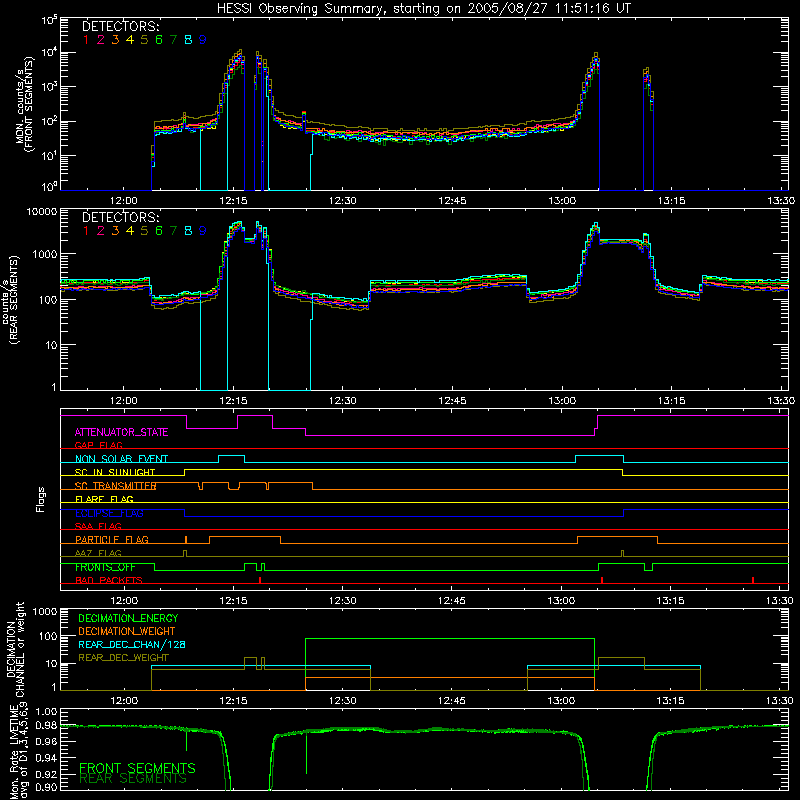Image resolution: width=800 pixels, height=800 pixels.
Task: Click the FRONTS_OFF flag label
Action: point(105,567)
